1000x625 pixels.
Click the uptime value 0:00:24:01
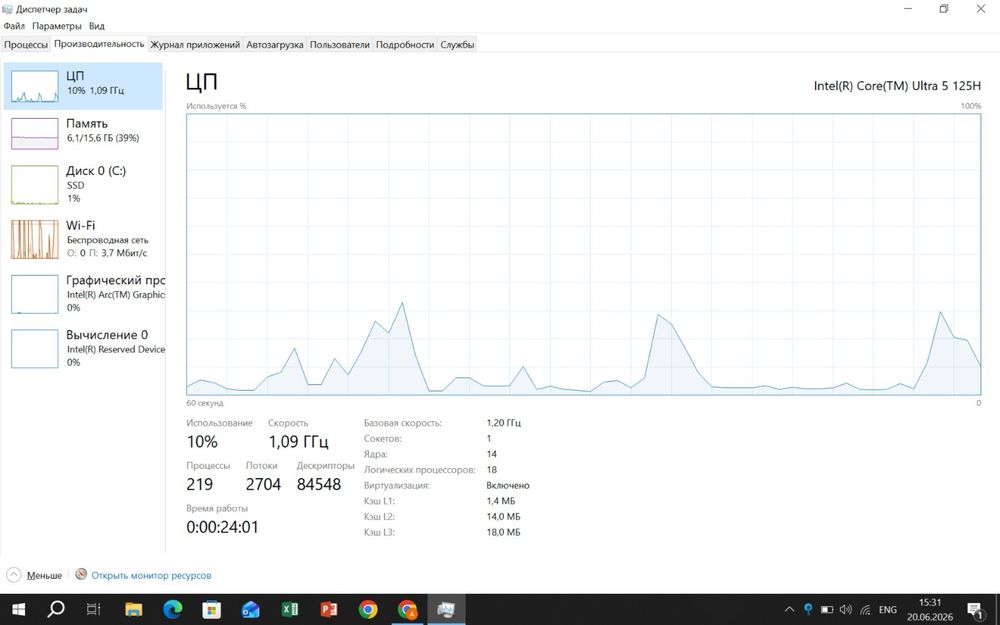pyautogui.click(x=223, y=527)
